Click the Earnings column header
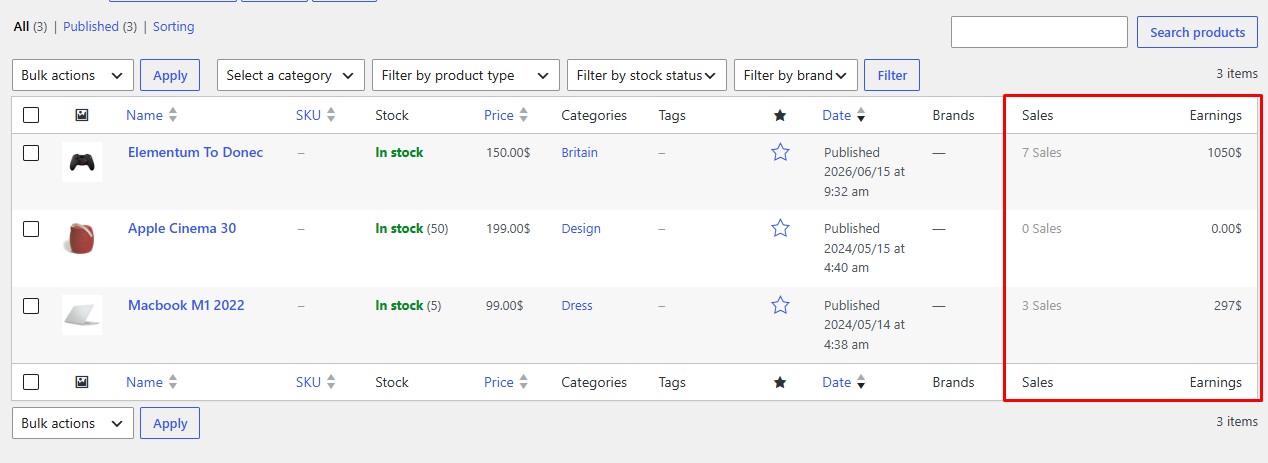 pyautogui.click(x=1216, y=115)
